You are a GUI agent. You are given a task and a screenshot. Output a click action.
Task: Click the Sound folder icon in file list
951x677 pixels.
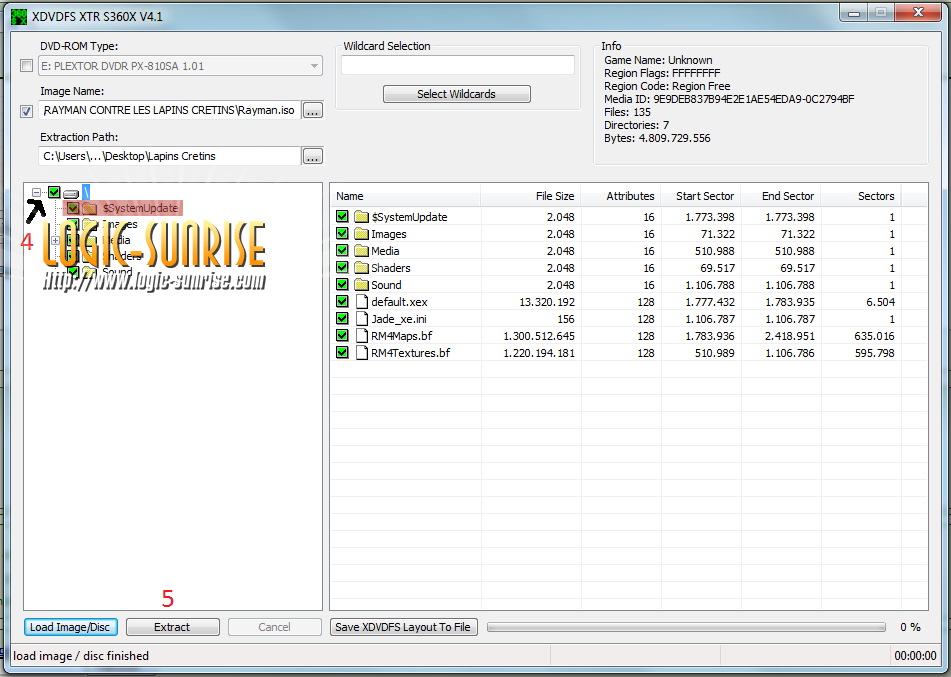pyautogui.click(x=361, y=285)
